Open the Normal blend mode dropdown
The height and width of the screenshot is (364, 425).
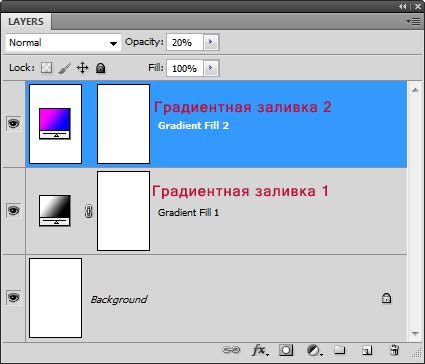[63, 43]
